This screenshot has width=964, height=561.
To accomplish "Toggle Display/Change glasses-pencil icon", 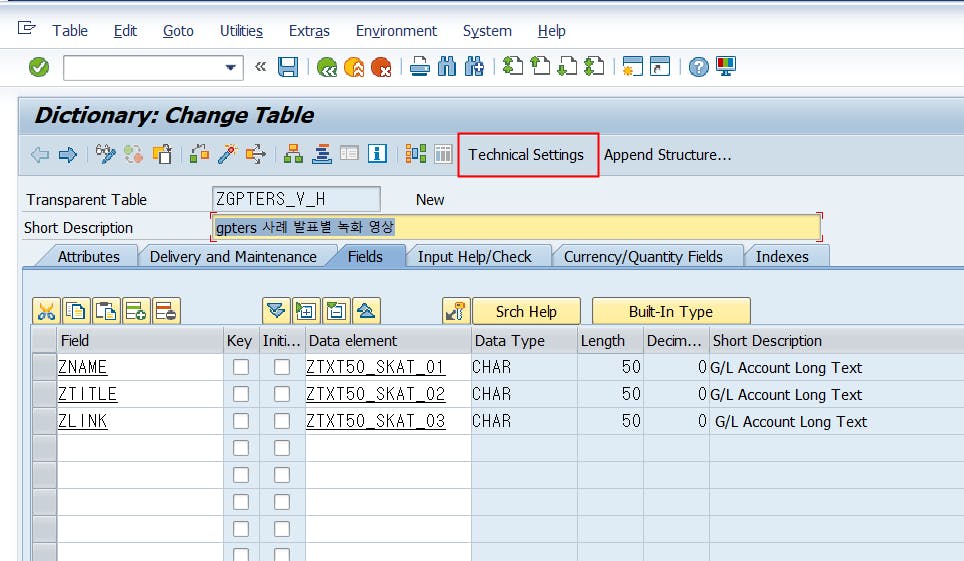I will coord(106,154).
